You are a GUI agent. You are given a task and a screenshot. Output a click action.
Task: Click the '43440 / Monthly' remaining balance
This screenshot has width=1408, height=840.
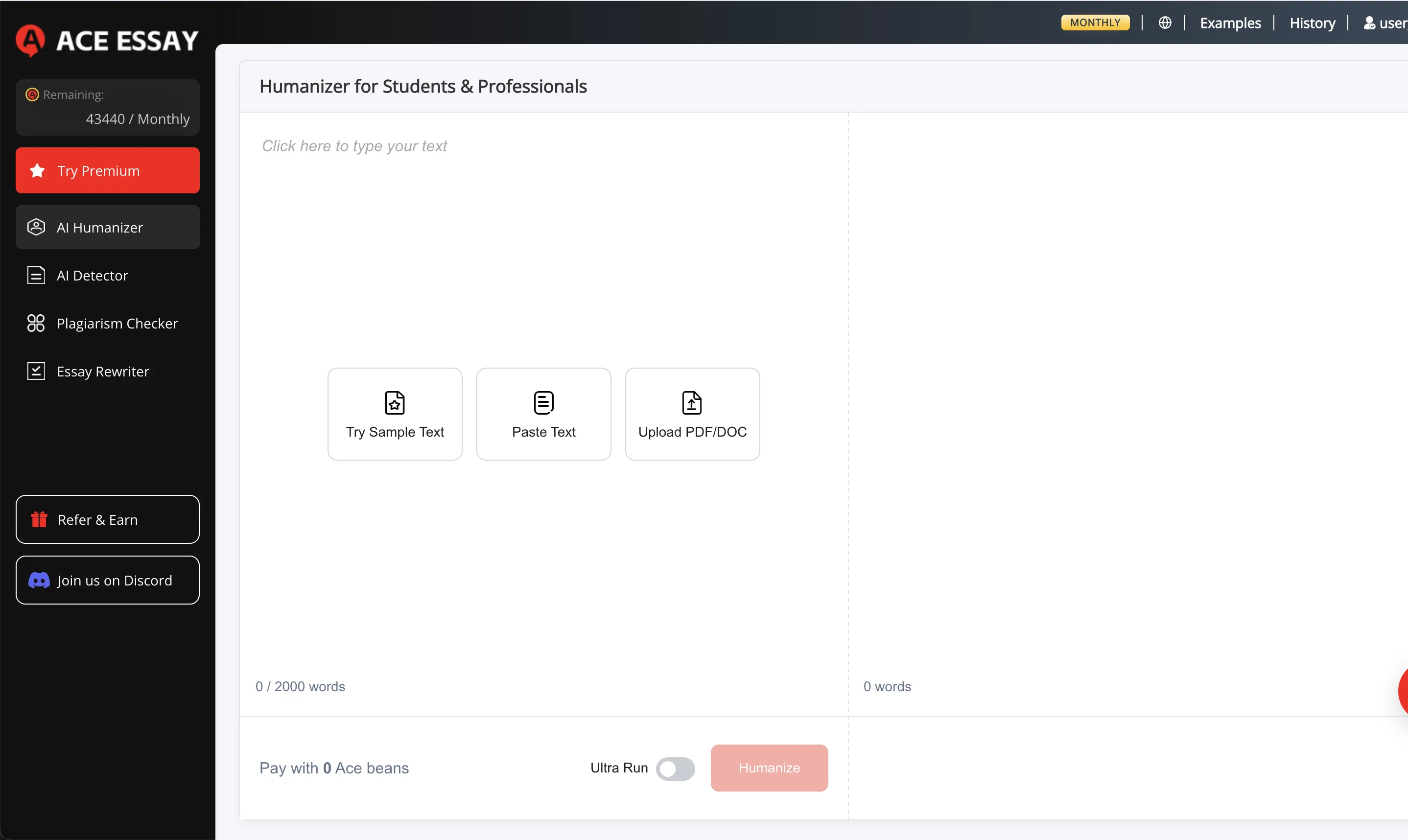click(x=138, y=119)
